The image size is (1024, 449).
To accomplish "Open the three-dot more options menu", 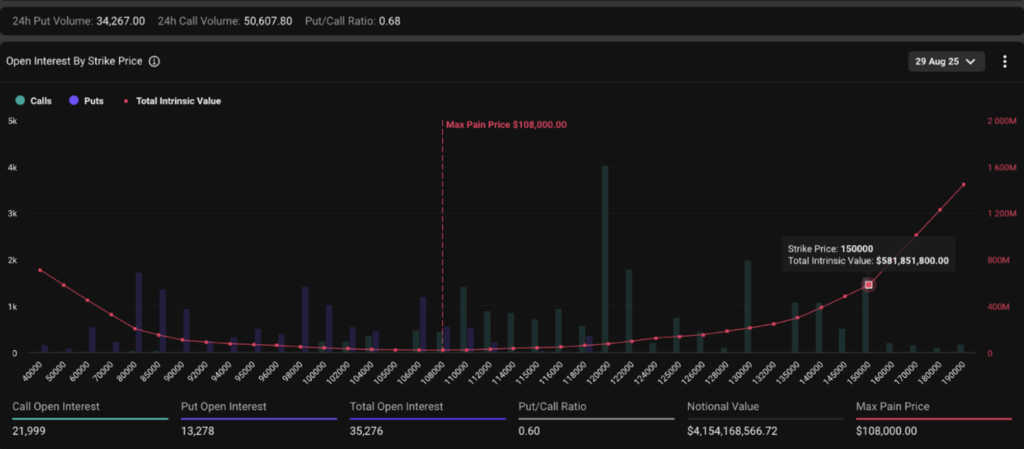I will [1004, 62].
